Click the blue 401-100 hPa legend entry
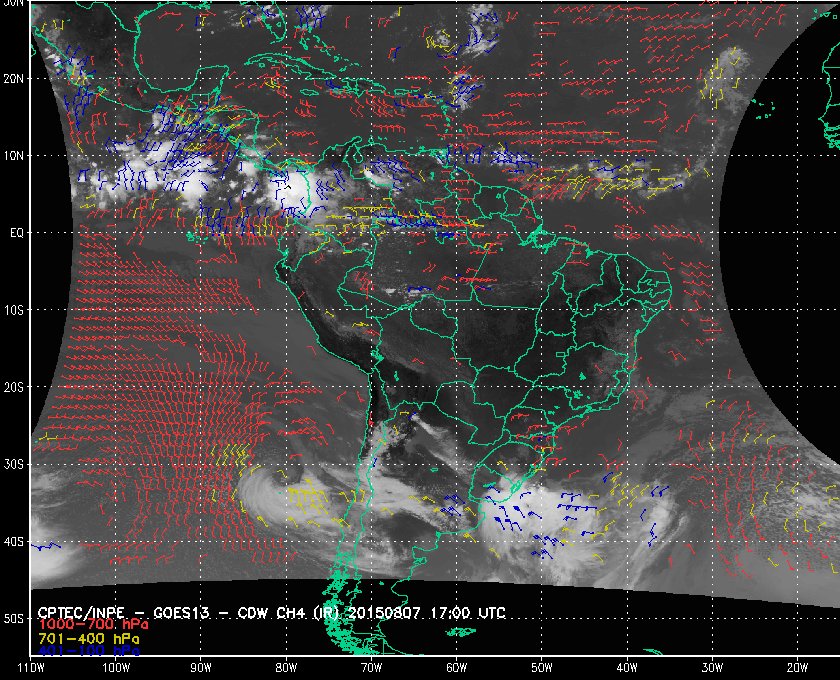This screenshot has width=840, height=680. [89, 651]
